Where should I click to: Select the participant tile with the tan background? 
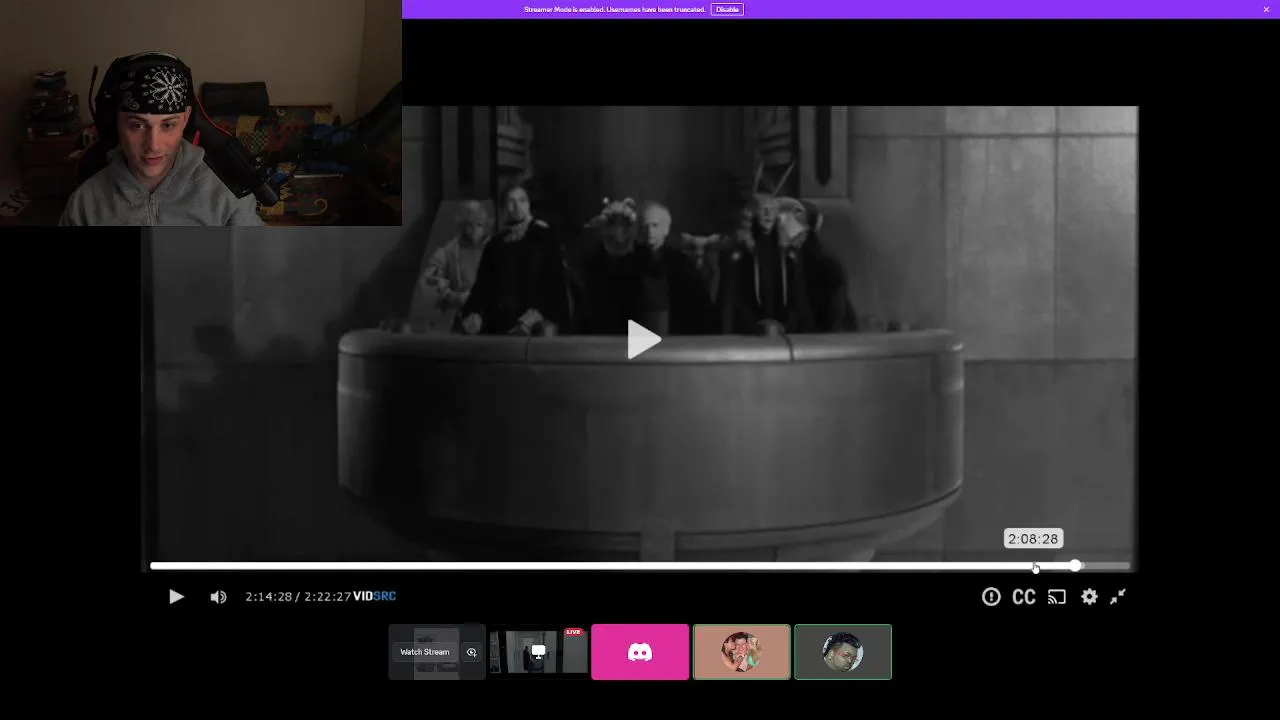tap(742, 652)
